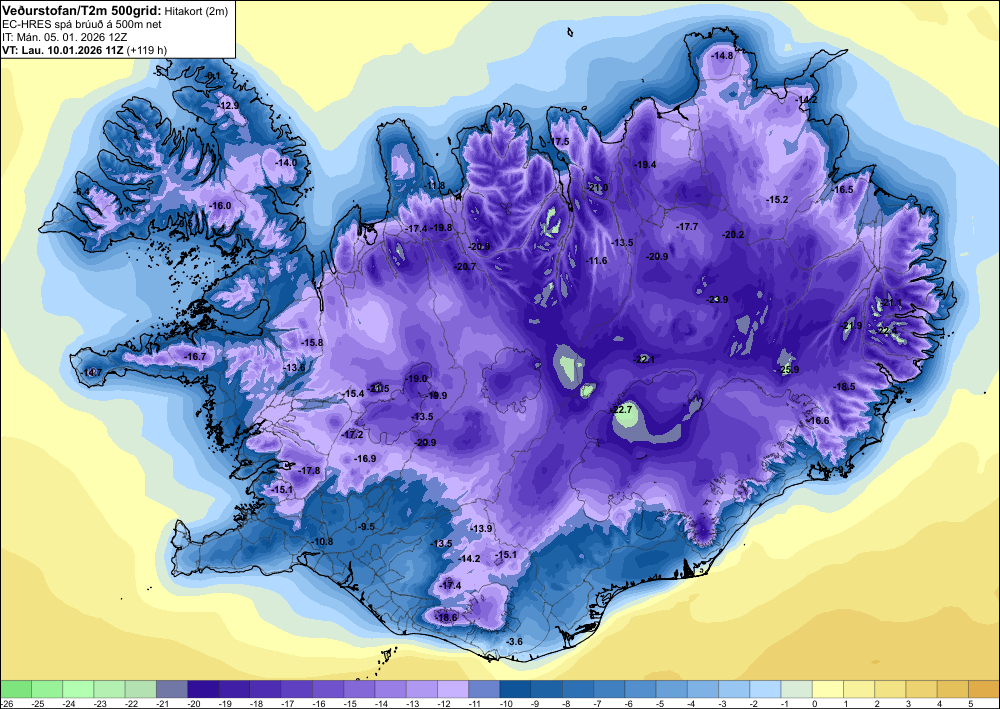Select the -21.1 east fjords label
Viewport: 1000px width, 709px height.
[892, 303]
